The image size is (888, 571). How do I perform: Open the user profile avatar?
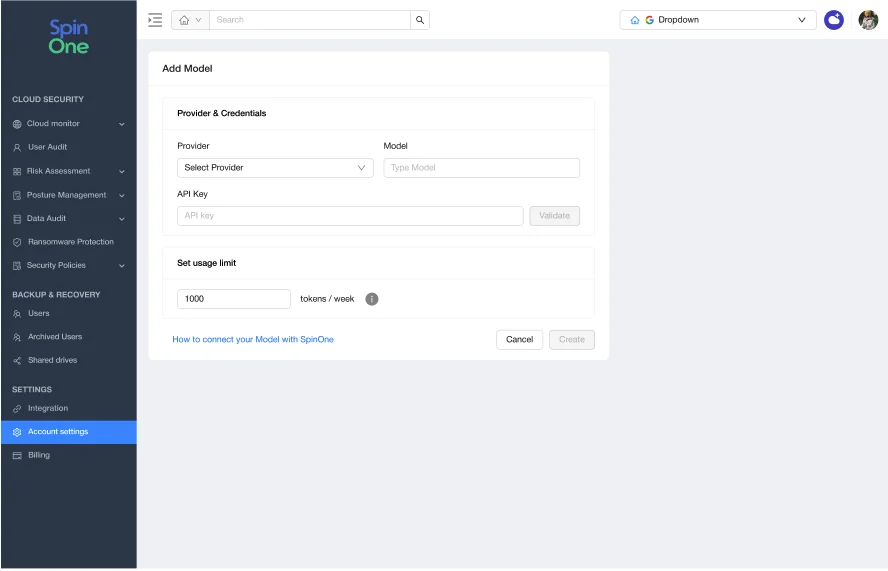pyautogui.click(x=868, y=20)
